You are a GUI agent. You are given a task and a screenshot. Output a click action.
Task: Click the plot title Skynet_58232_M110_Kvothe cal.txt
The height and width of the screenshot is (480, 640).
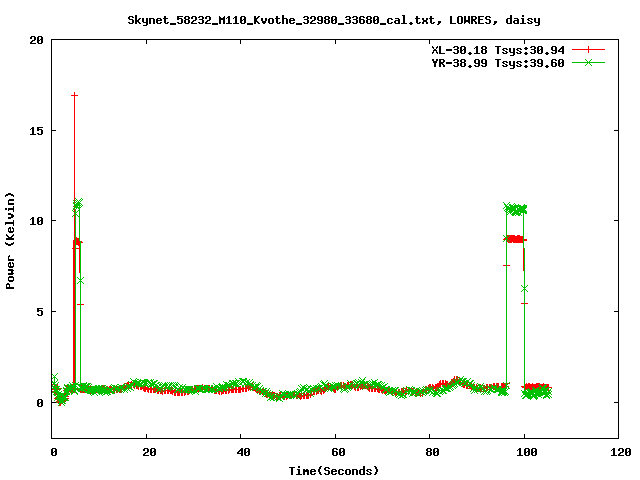(x=334, y=20)
